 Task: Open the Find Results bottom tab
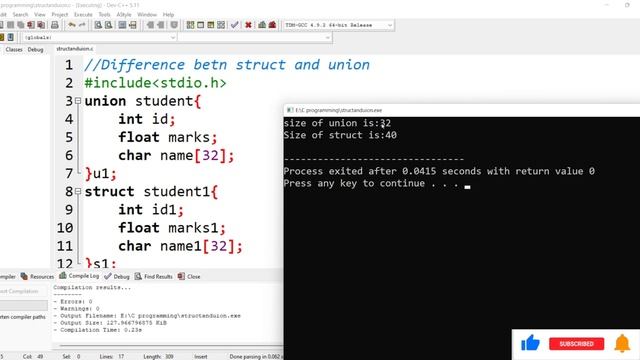[153, 276]
